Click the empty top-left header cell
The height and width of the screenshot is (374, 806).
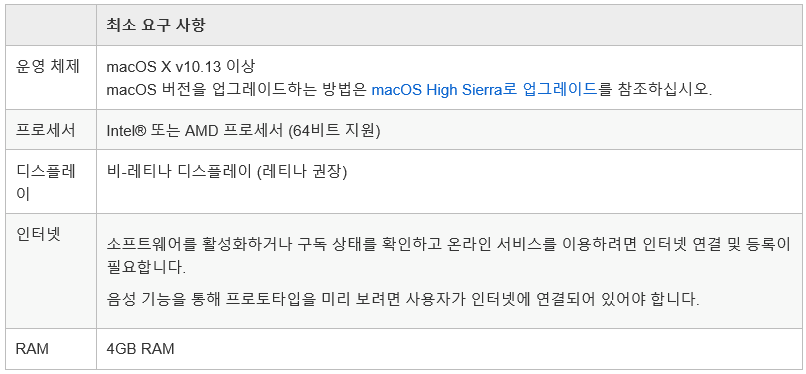[x=51, y=25]
